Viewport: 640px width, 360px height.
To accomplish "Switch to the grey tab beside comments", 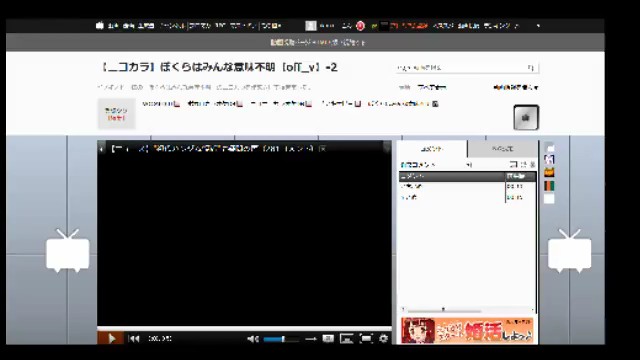I will pyautogui.click(x=502, y=149).
